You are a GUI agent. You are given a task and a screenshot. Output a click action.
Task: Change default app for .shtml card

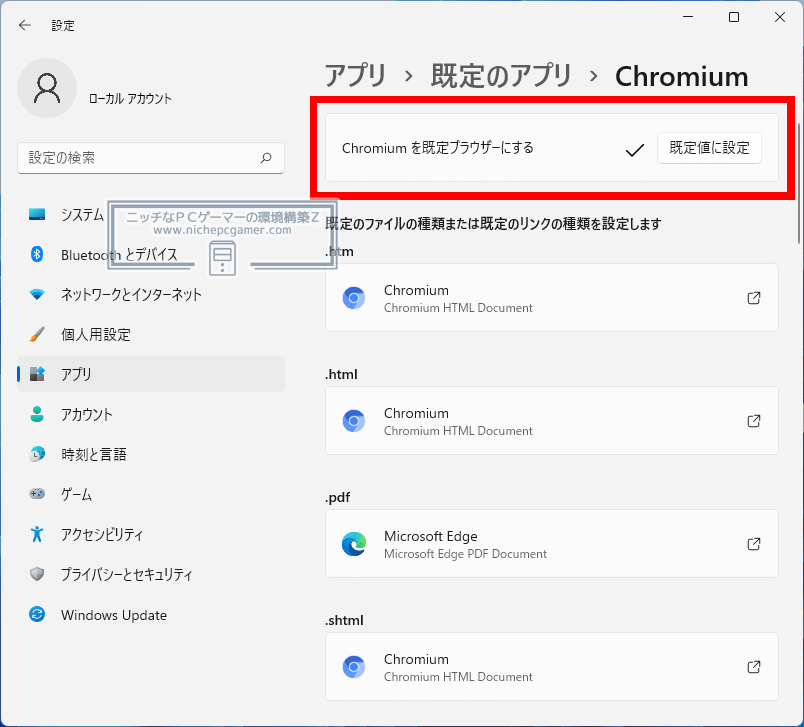pos(552,667)
